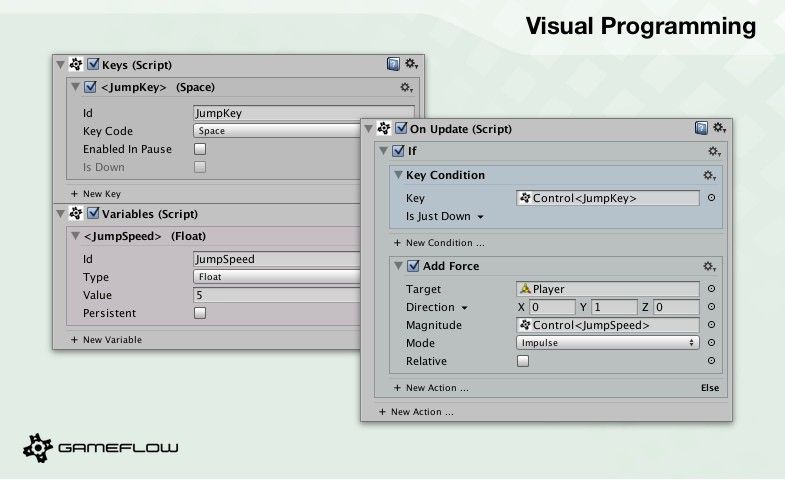Click + New Action inside If block
Image resolution: width=785 pixels, height=480 pixels.
431,388
